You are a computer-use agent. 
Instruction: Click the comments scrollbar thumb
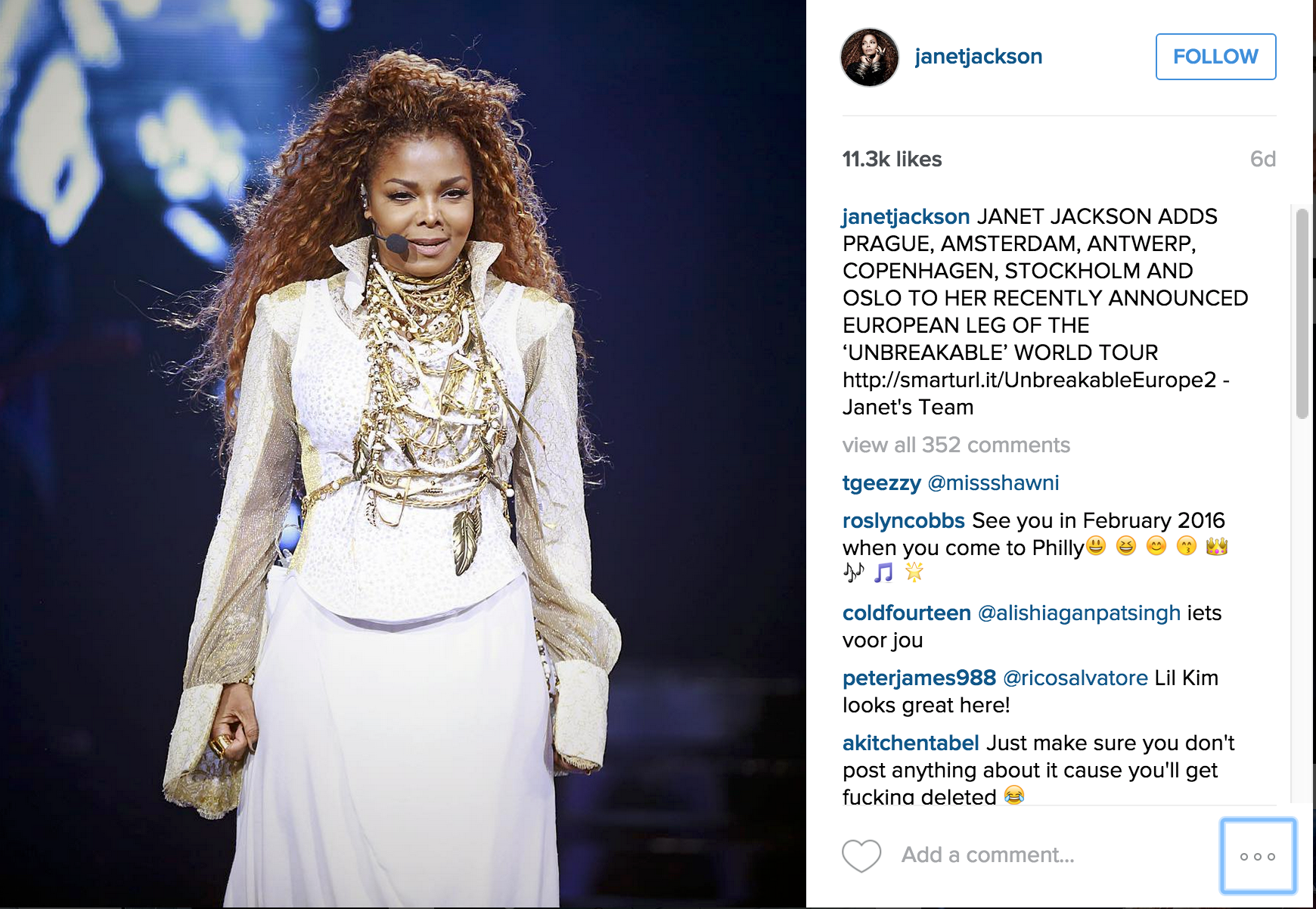pyautogui.click(x=1302, y=313)
